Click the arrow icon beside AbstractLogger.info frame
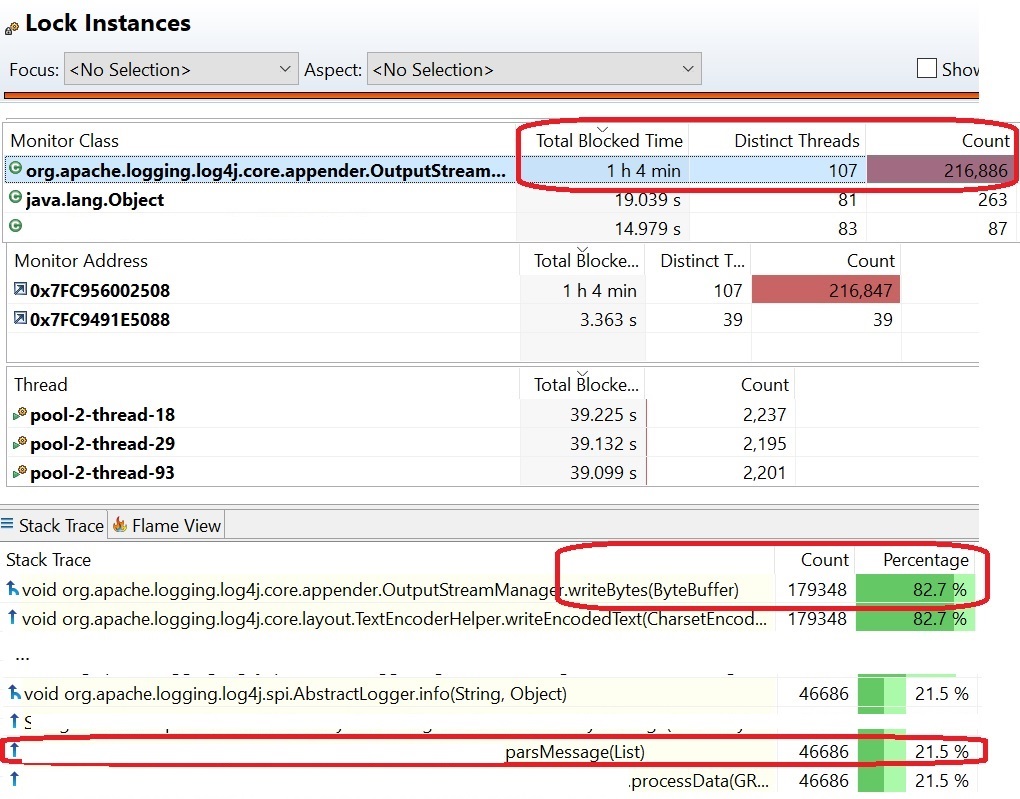This screenshot has height=799, width=1020. click(x=14, y=693)
